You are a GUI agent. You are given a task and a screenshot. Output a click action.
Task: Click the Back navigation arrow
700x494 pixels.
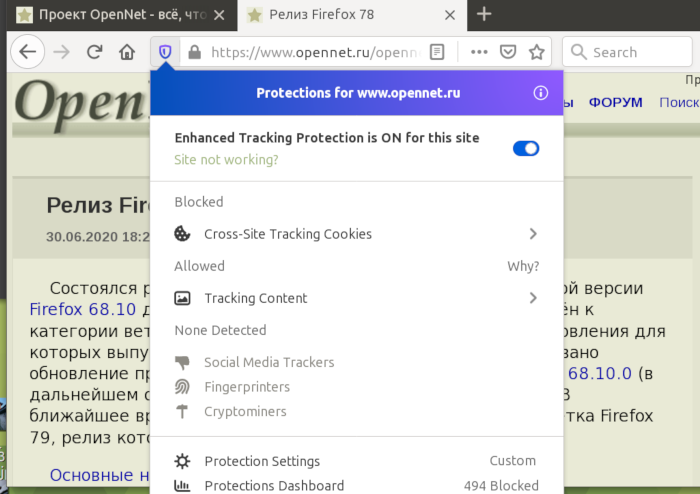coord(28,52)
